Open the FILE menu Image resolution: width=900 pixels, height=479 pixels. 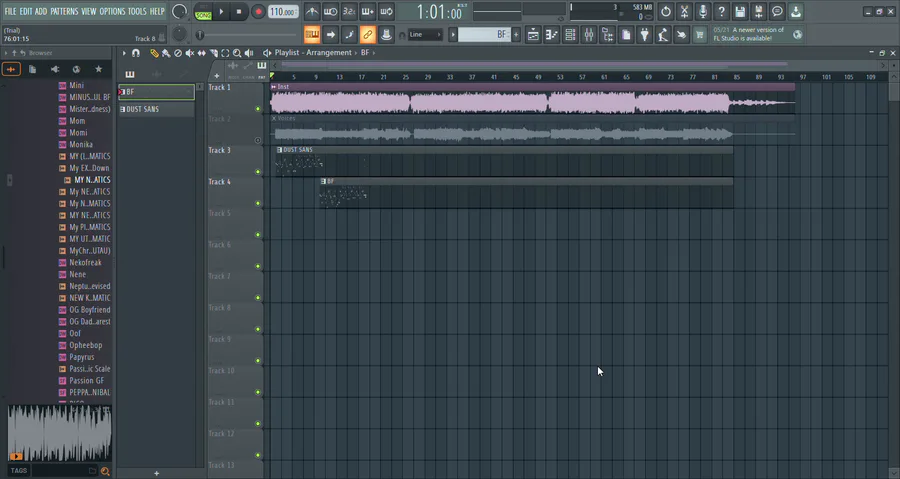click(x=10, y=11)
